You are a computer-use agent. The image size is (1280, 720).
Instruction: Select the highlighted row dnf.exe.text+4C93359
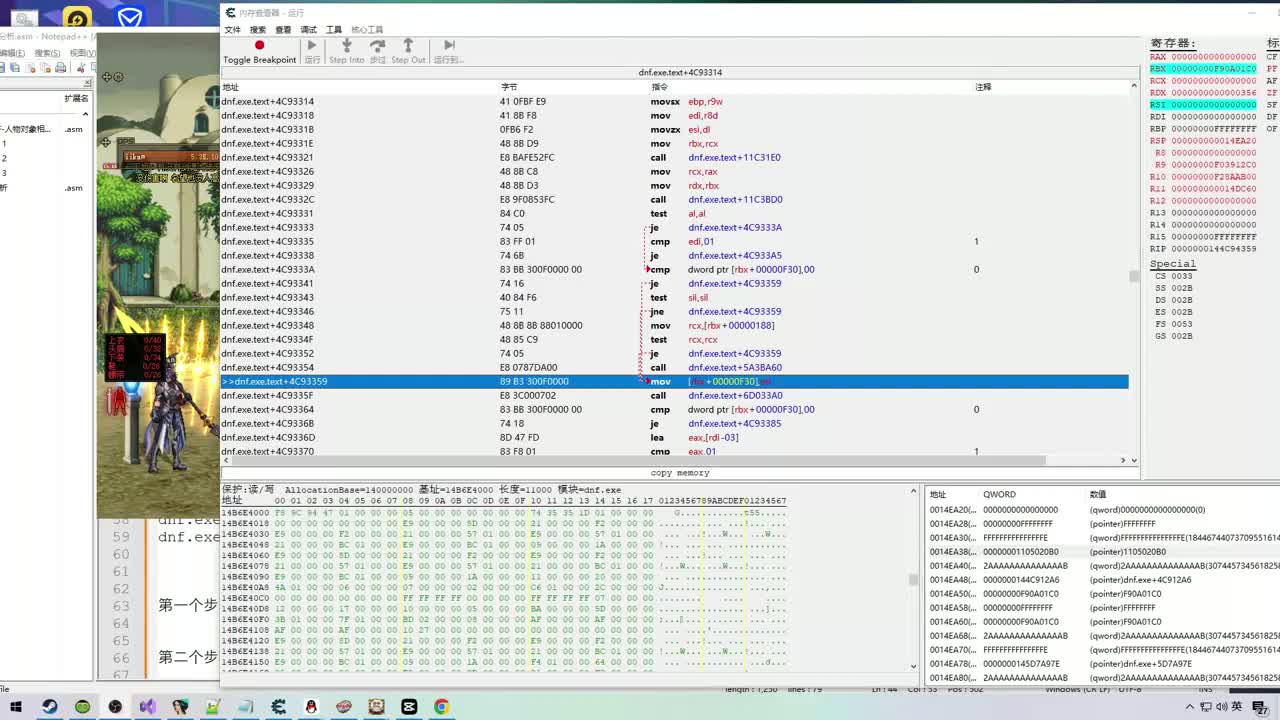pyautogui.click(x=675, y=381)
